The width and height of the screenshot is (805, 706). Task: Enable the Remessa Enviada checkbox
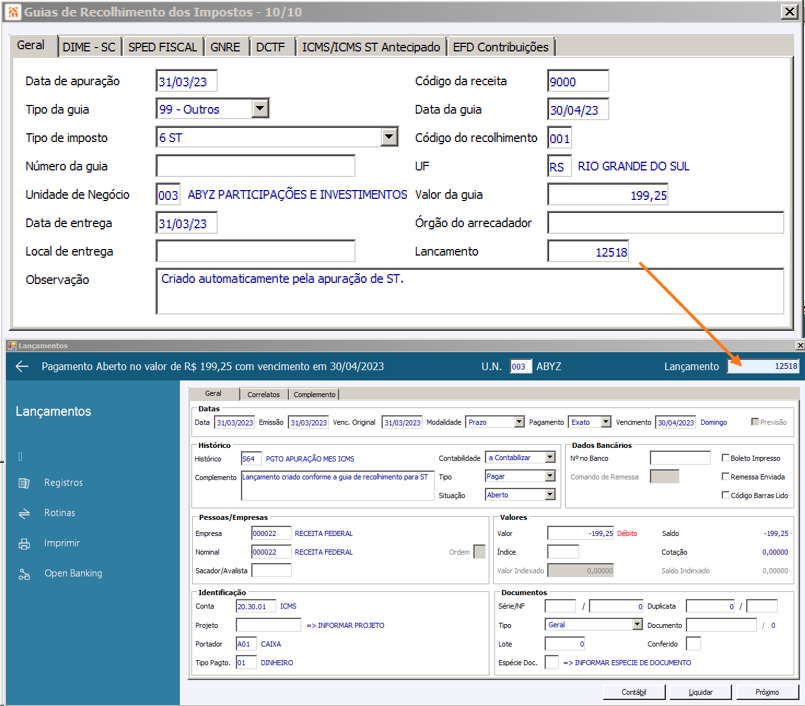(x=725, y=476)
